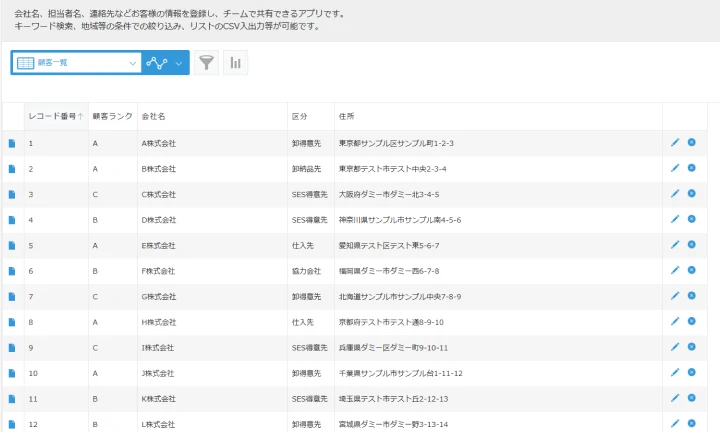This screenshot has height=432, width=720.
Task: Delete the J株式会社 record
Action: 692,372
